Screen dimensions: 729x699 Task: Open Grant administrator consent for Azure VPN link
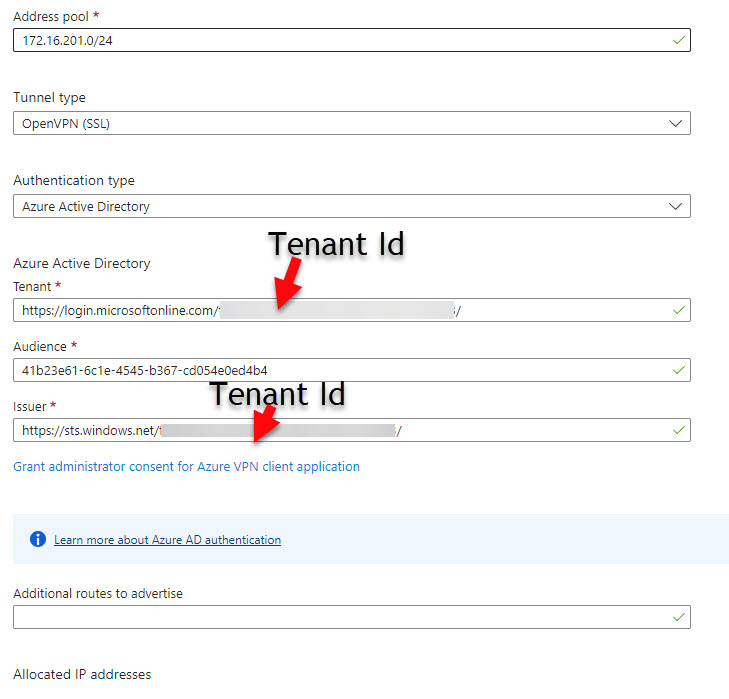(x=186, y=466)
